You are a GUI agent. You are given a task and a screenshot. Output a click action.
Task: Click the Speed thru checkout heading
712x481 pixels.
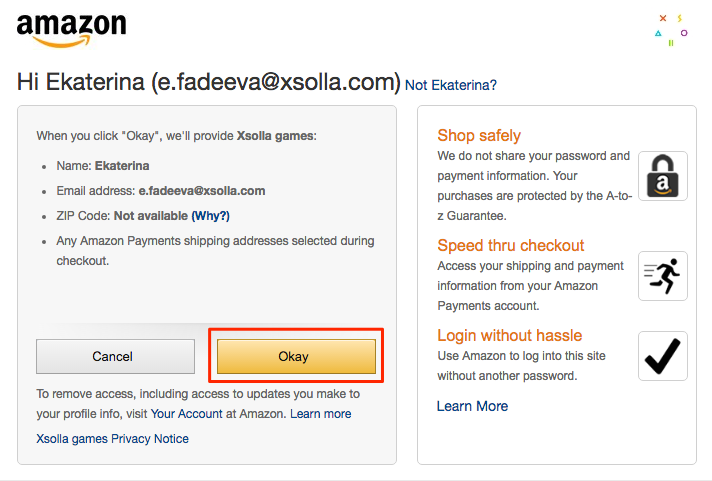point(510,245)
